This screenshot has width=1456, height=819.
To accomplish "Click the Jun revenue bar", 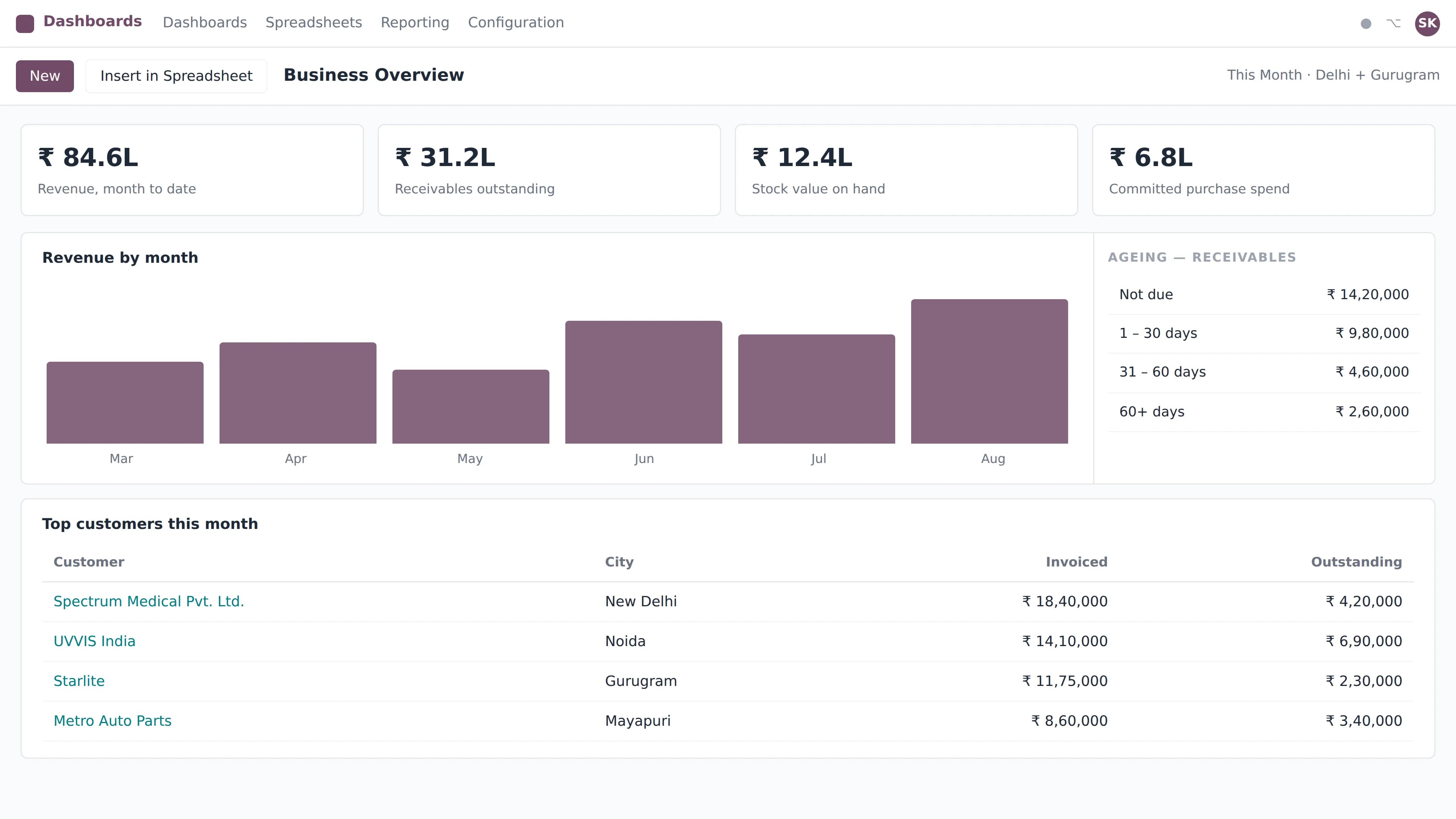I will click(644, 382).
